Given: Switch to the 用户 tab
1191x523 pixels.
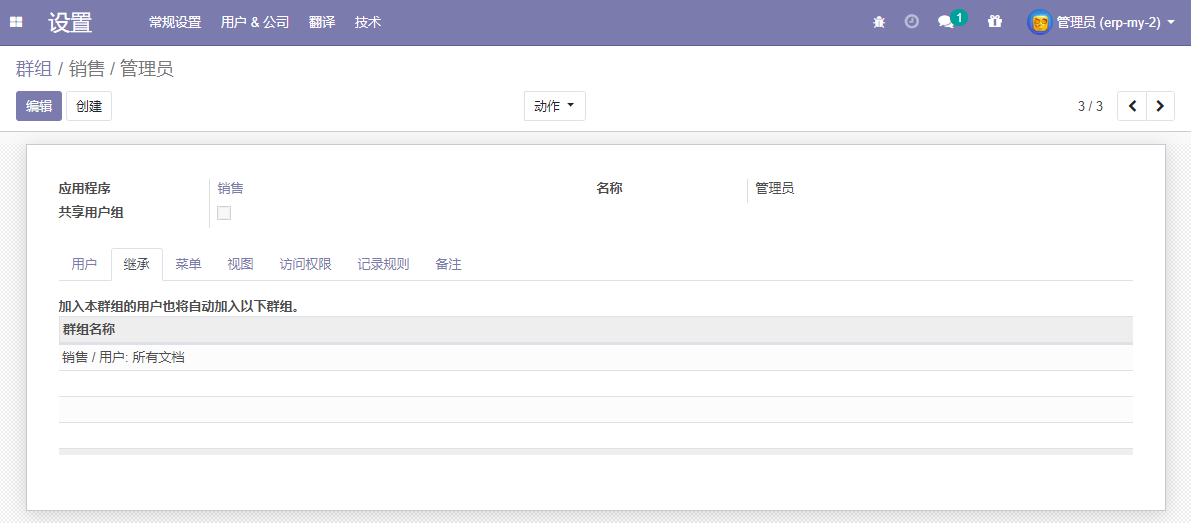Looking at the screenshot, I should 84,265.
